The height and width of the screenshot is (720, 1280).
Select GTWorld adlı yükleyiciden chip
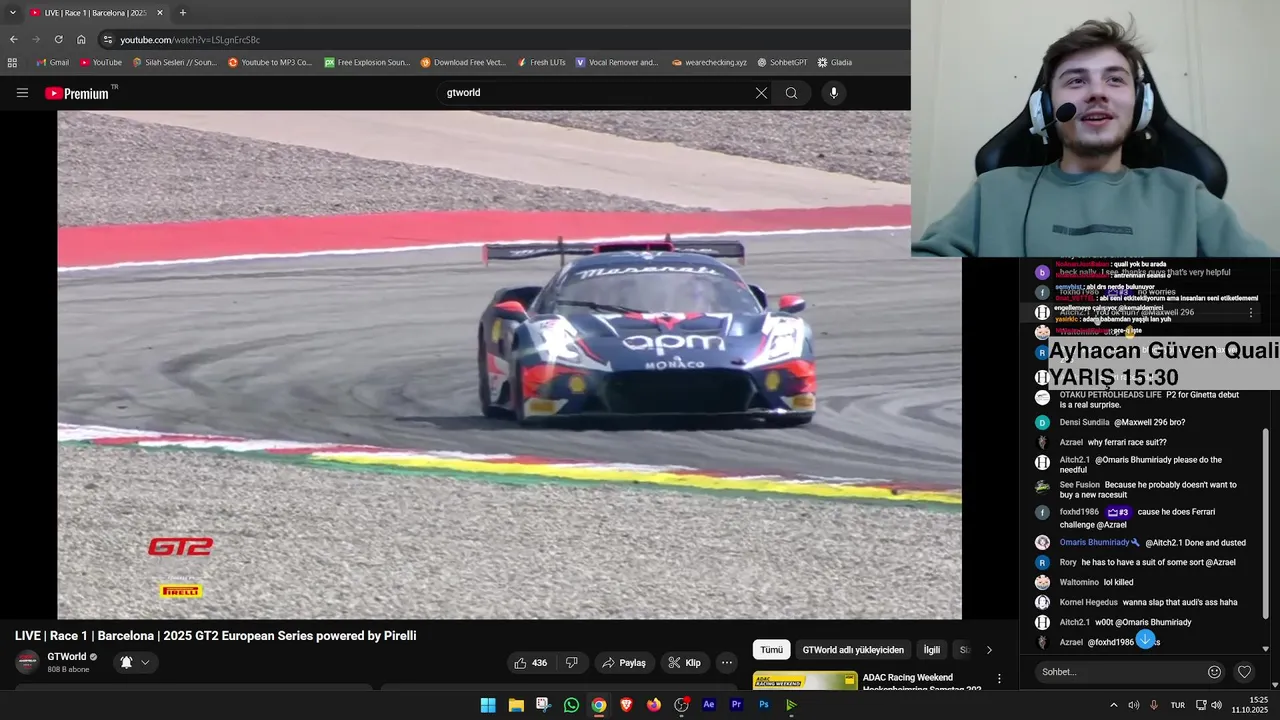[853, 650]
